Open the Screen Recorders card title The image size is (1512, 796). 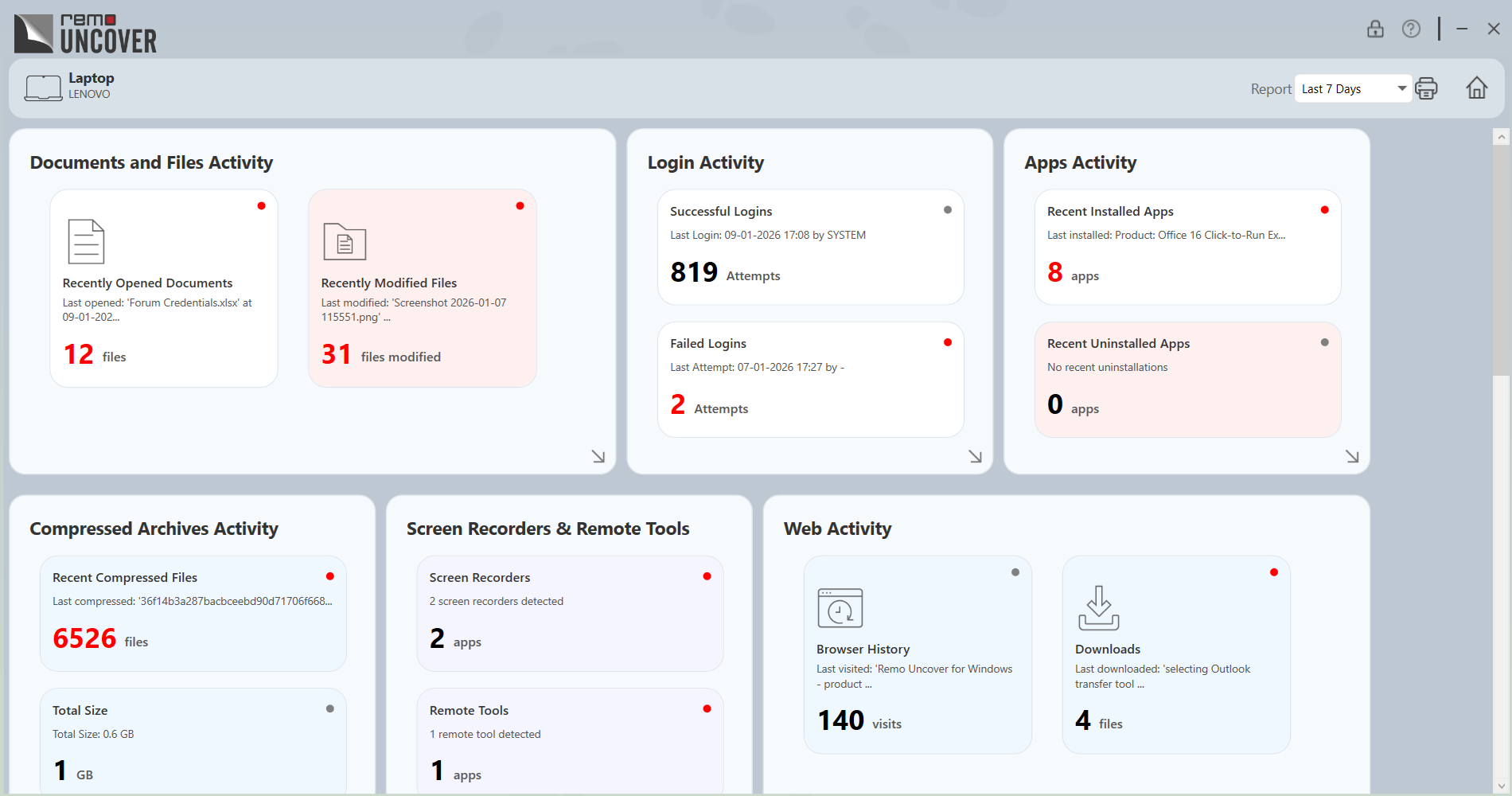tap(480, 577)
